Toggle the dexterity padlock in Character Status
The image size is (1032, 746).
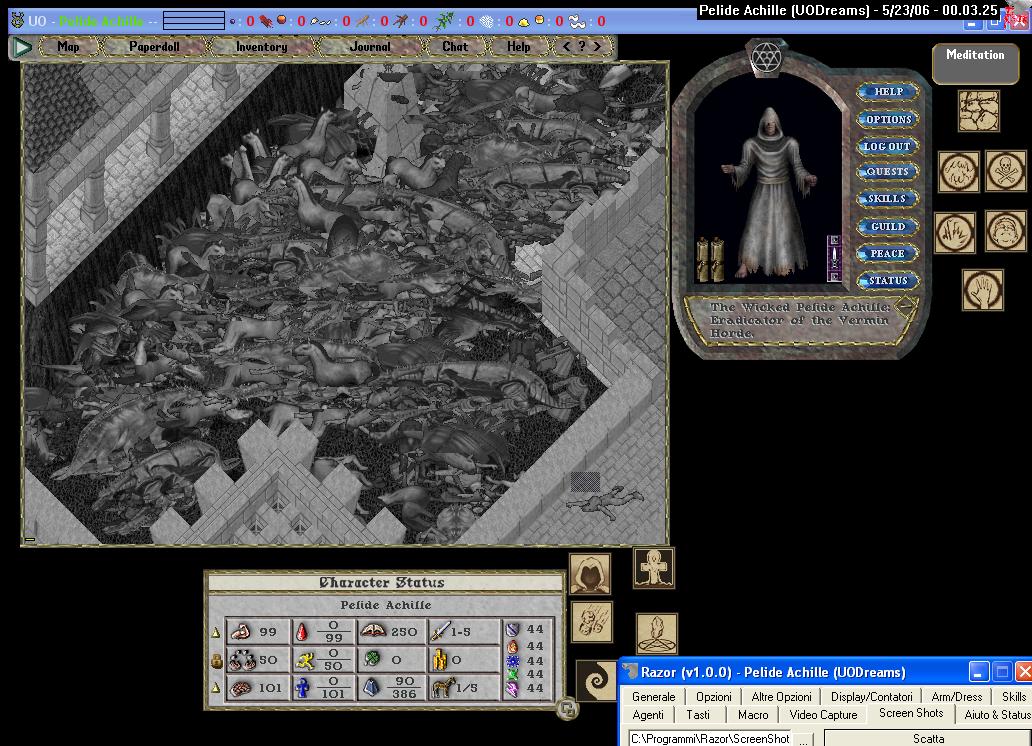[216, 660]
